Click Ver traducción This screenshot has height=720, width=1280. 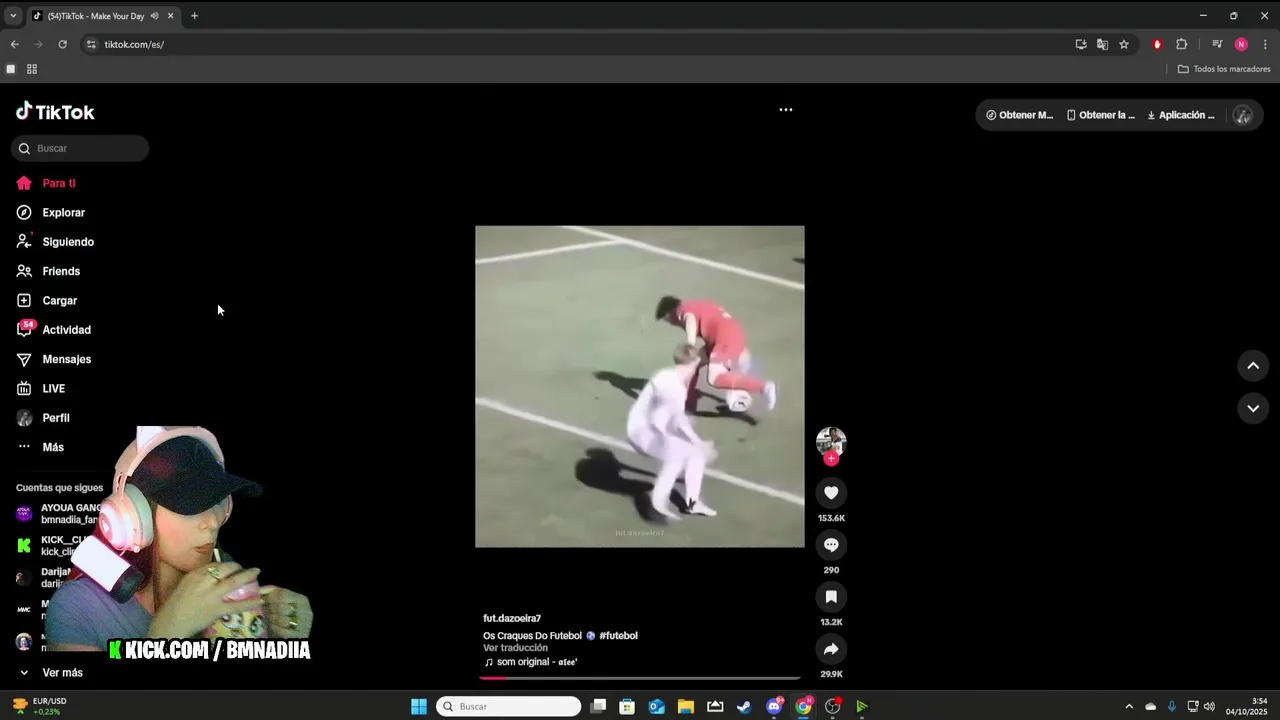[x=515, y=648]
